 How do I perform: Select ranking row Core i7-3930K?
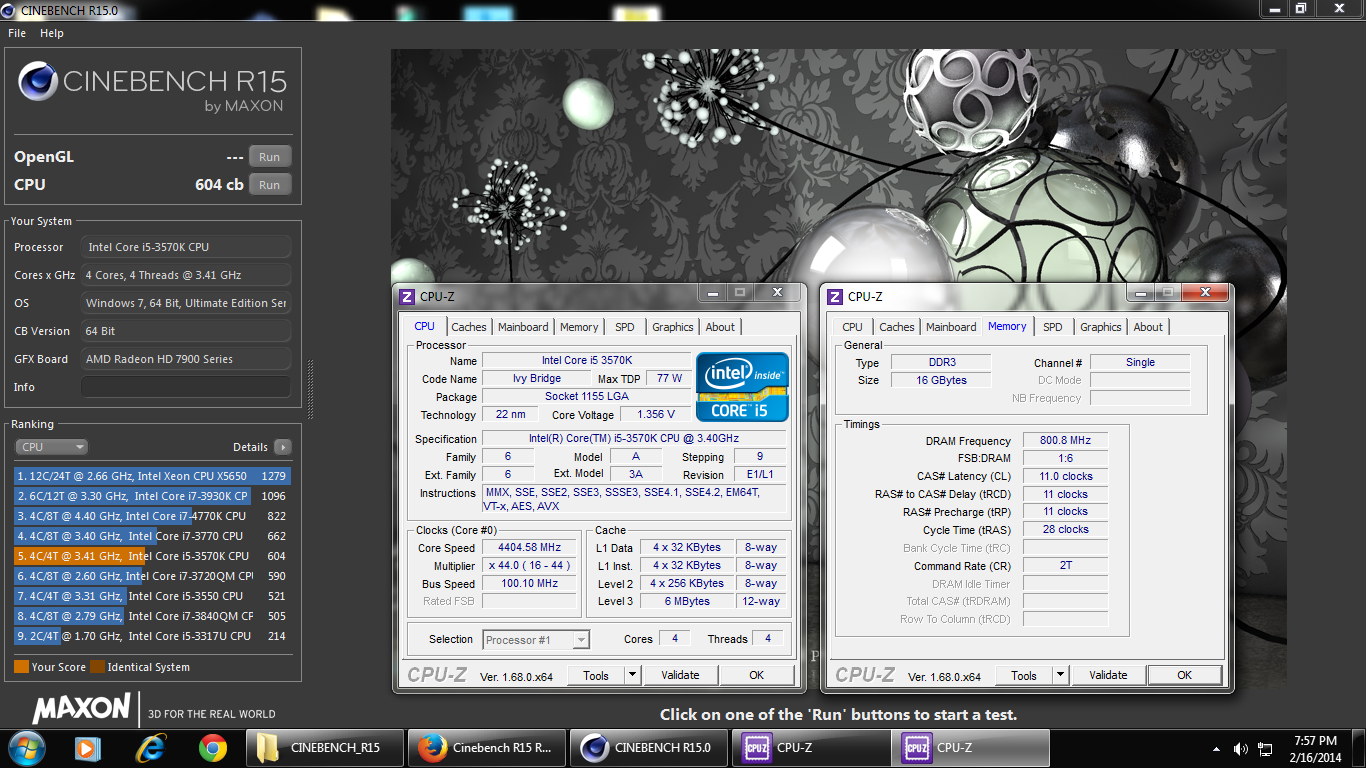pos(152,496)
